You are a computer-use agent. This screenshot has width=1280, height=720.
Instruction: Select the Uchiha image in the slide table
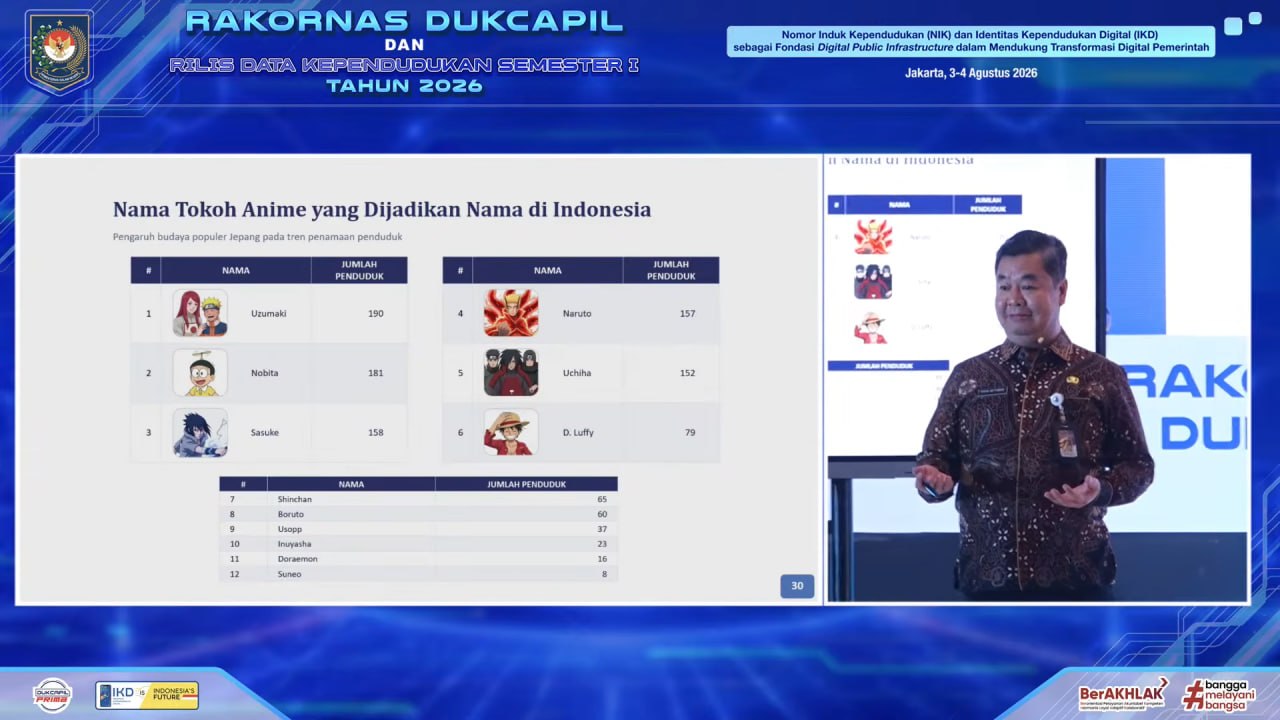tap(511, 373)
